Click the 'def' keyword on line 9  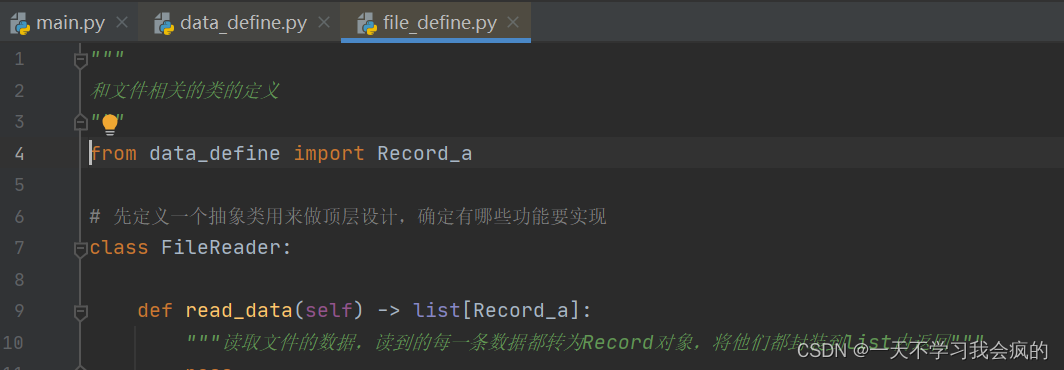coord(155,311)
